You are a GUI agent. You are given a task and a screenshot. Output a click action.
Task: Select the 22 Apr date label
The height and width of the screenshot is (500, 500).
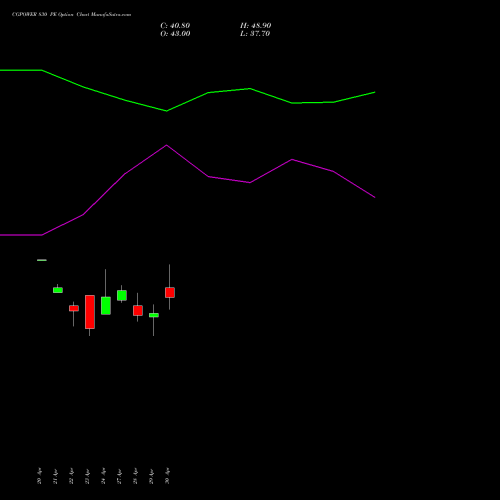[71, 476]
